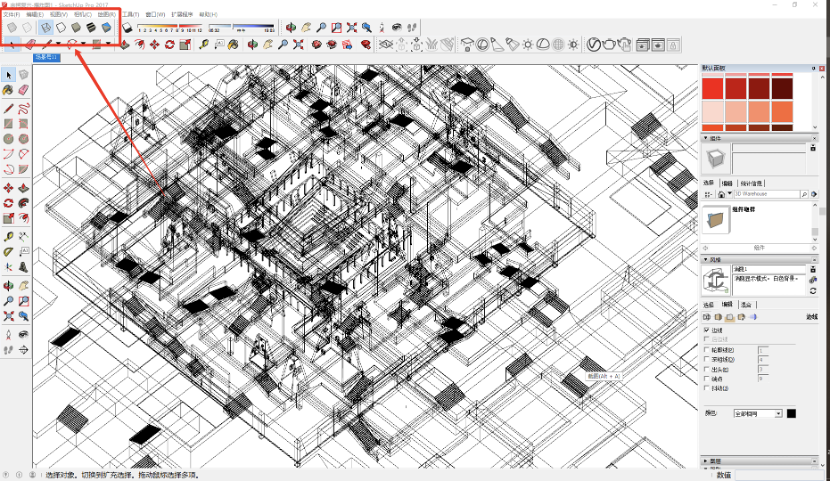Expand the collapsed section at the panel bottom

pos(706,461)
